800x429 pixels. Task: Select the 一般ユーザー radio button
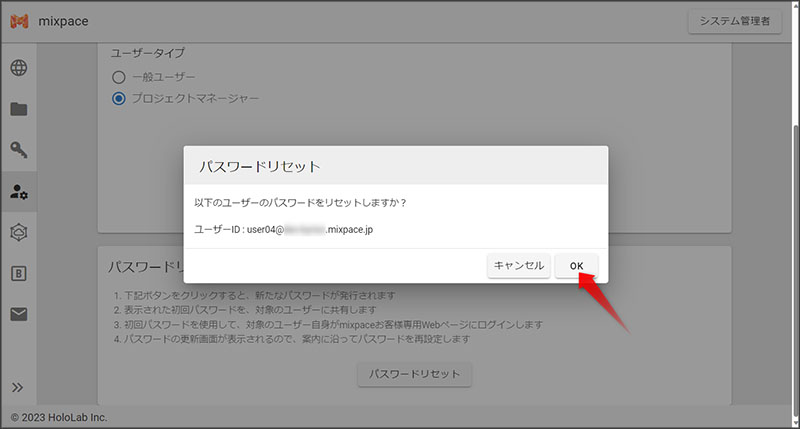[x=119, y=77]
